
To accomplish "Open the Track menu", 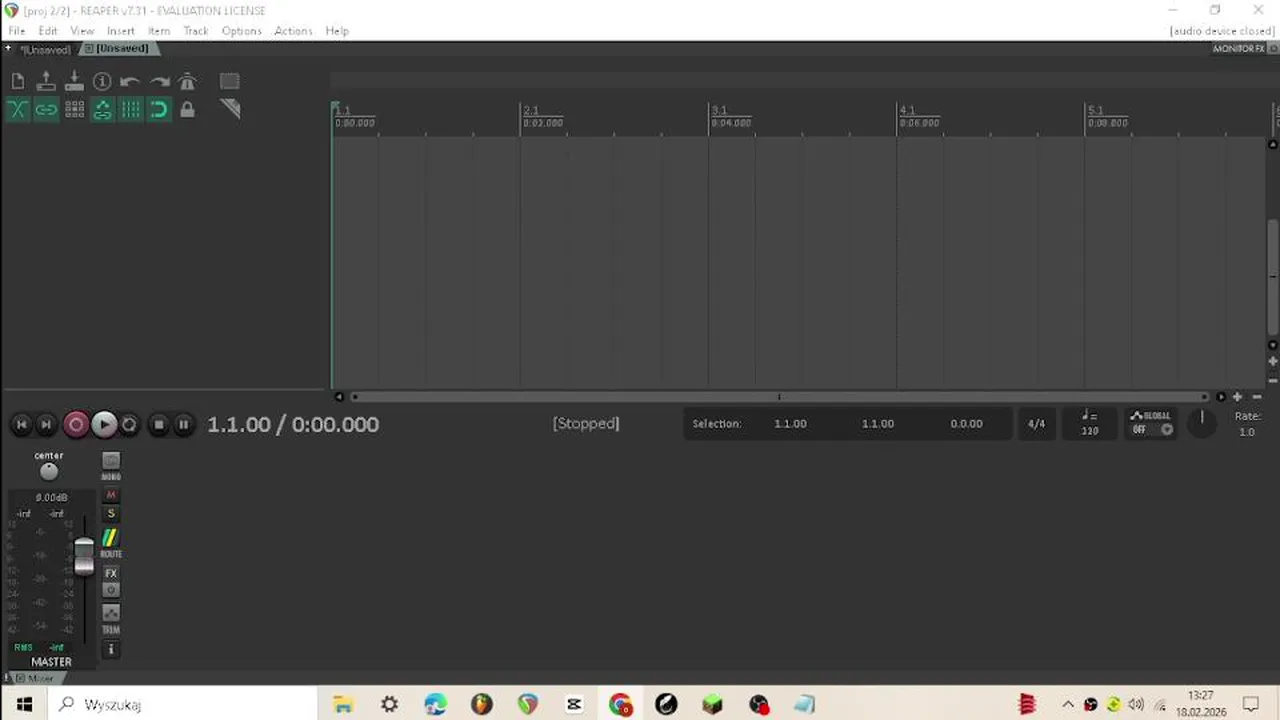I will click(x=196, y=31).
